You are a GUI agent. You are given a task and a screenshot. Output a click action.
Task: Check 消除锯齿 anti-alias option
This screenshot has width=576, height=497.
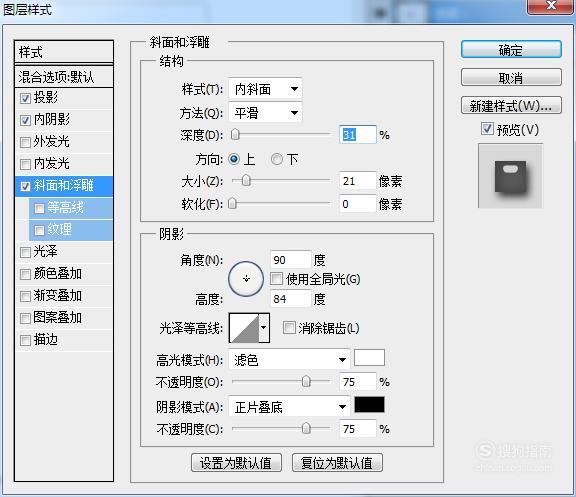coord(289,327)
